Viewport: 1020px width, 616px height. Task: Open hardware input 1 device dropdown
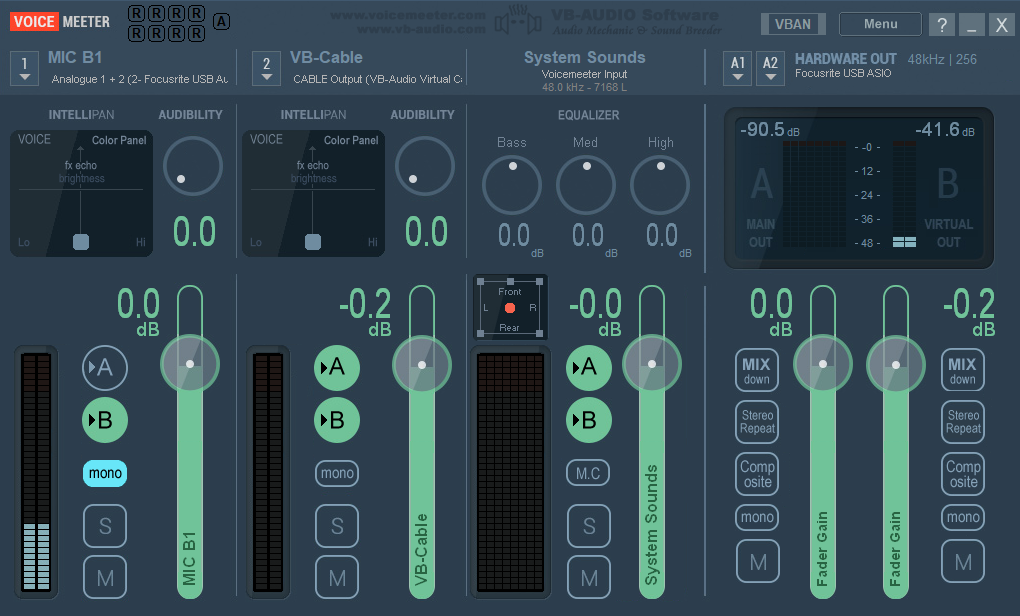25,68
